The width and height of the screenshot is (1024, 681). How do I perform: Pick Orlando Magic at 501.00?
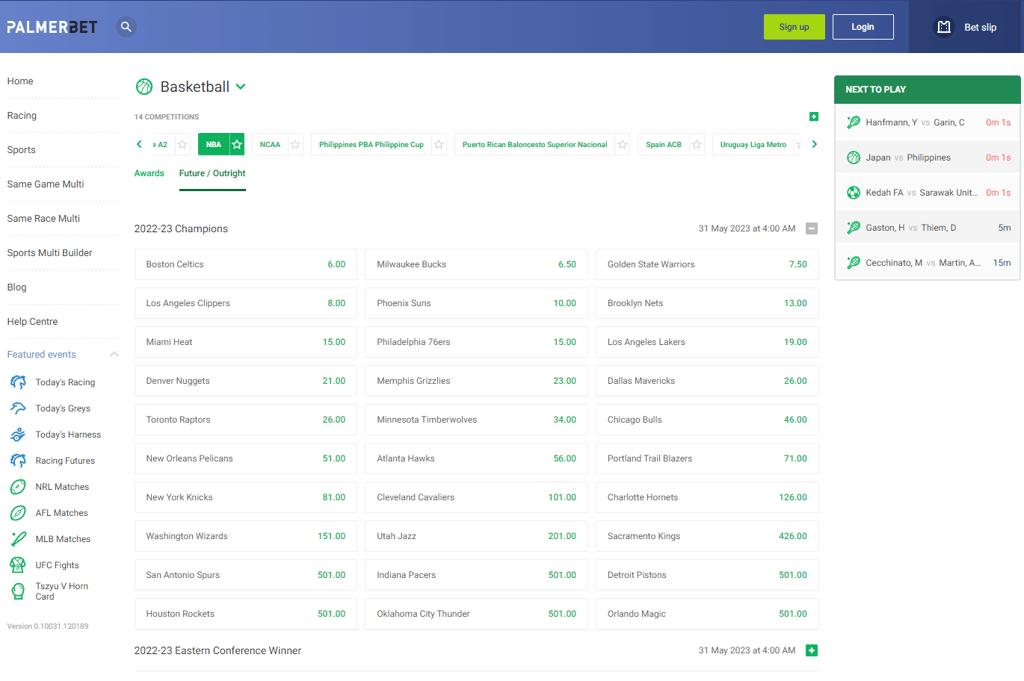click(707, 614)
